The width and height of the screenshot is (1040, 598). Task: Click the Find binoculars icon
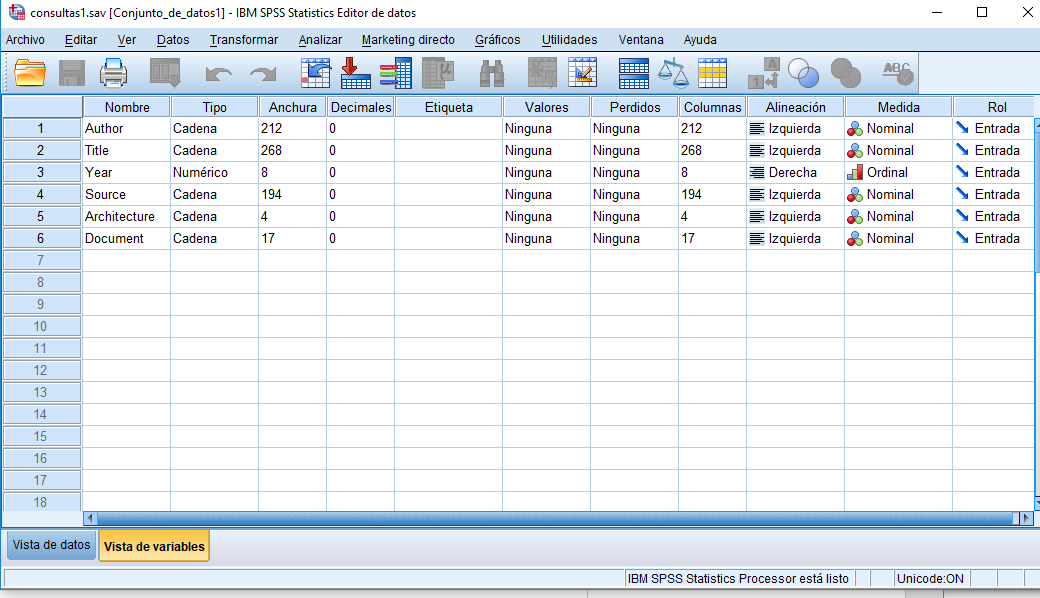[x=492, y=73]
